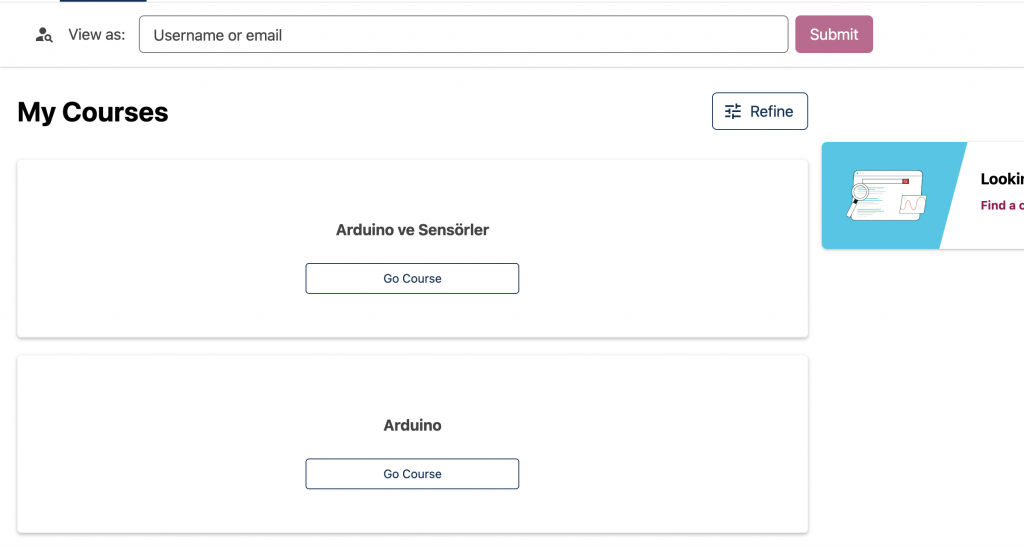Click the Refine filter sliders icon
Image resolution: width=1024 pixels, height=547 pixels.
tap(733, 112)
